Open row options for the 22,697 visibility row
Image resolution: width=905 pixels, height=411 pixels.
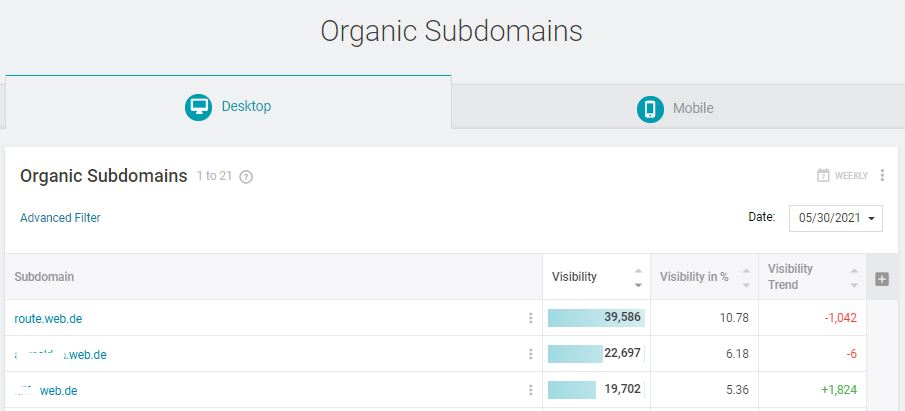[x=530, y=354]
